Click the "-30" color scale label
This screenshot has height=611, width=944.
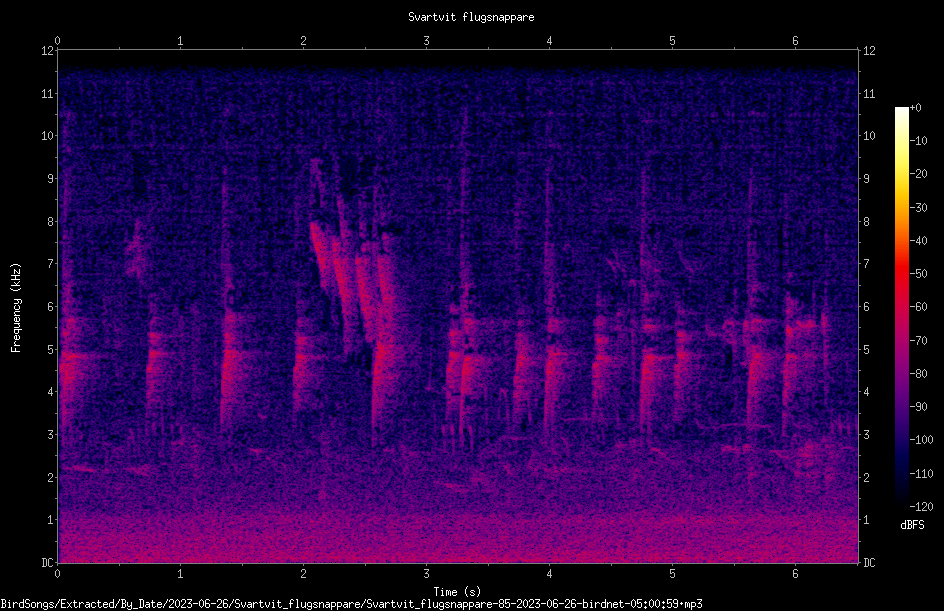(x=919, y=208)
